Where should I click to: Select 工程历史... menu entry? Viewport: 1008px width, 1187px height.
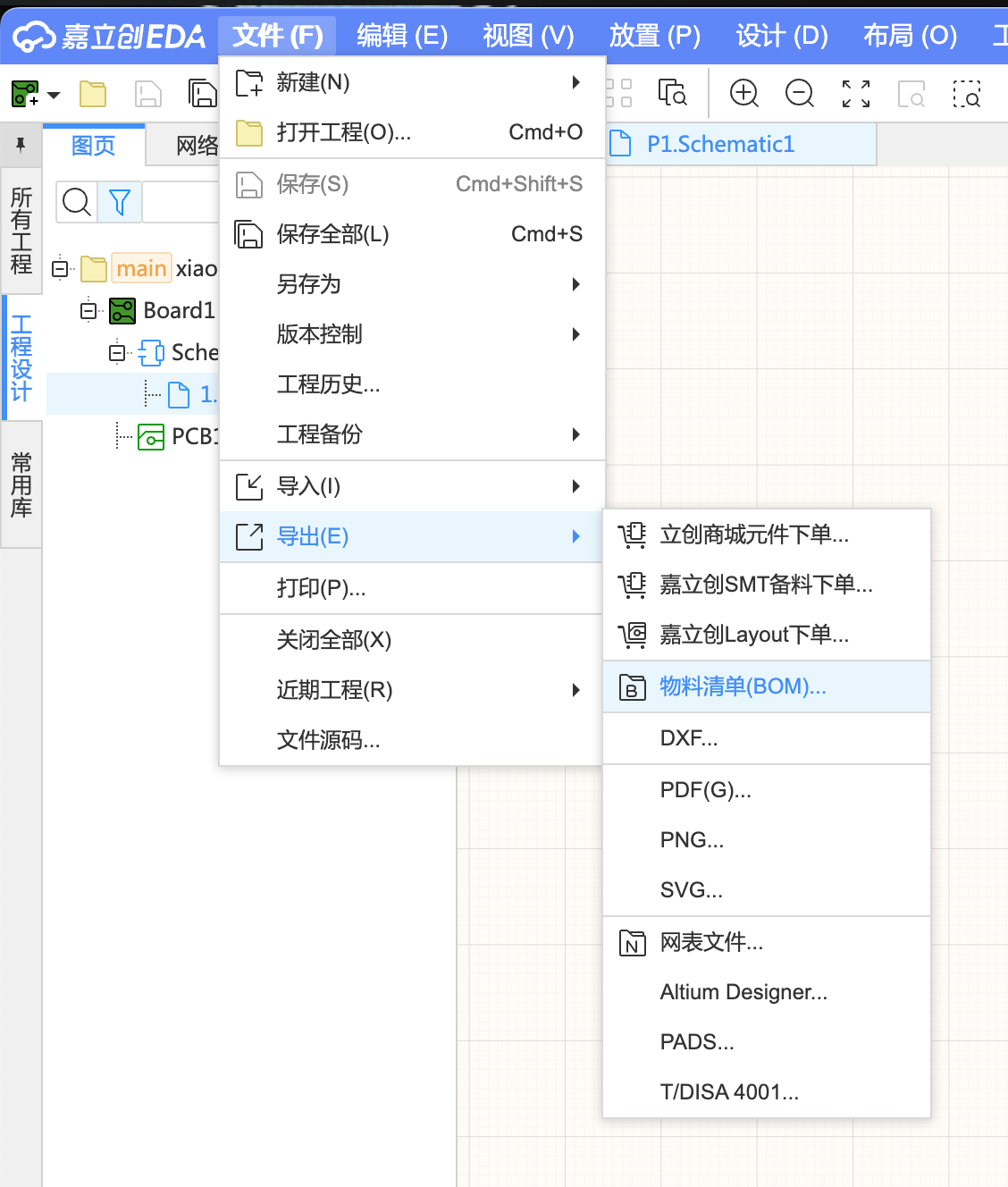(412, 384)
